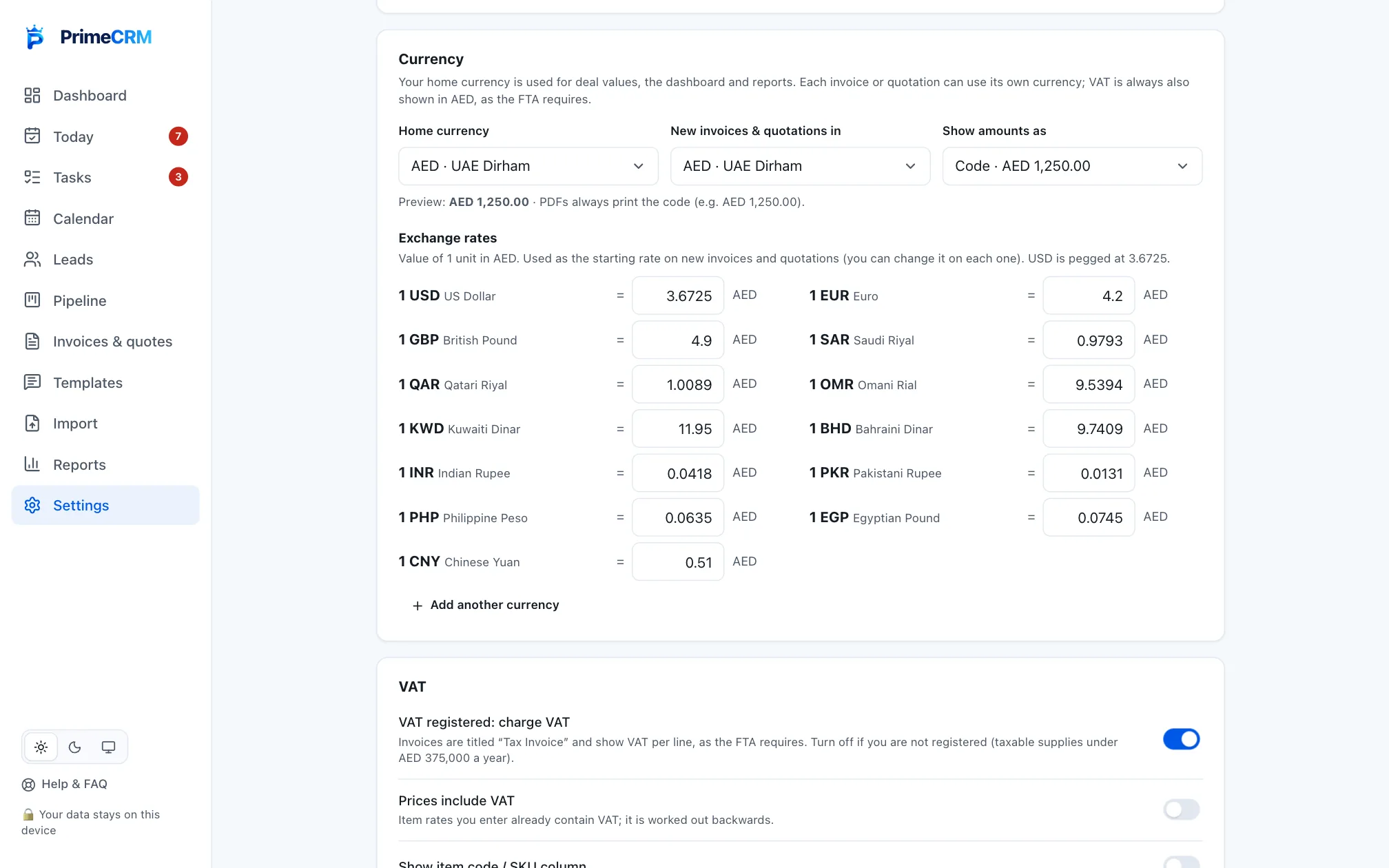Screen dimensions: 1389x868
Task: Click the Reports bar chart icon
Action: [32, 464]
